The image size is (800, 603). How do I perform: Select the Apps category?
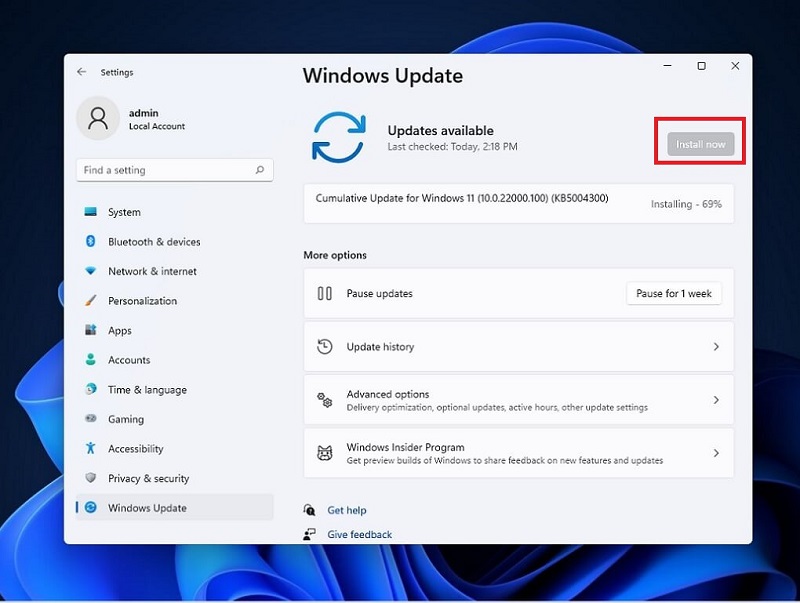174,330
